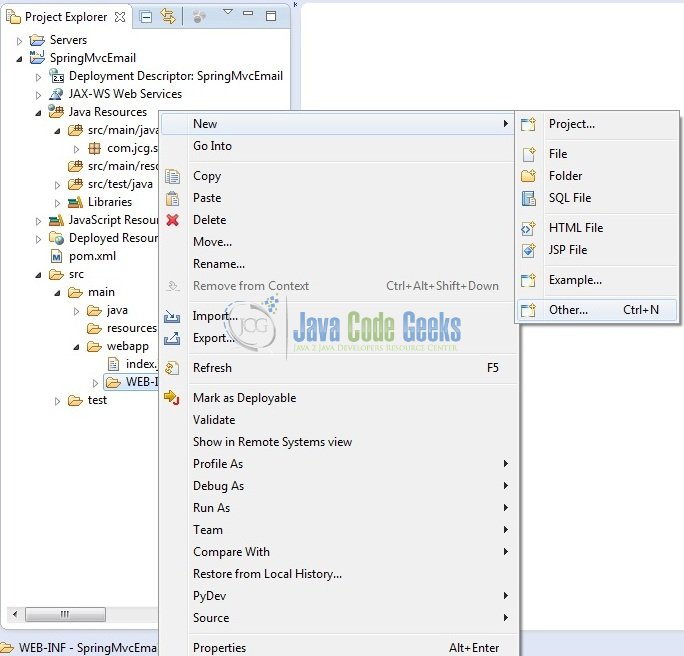This screenshot has width=684, height=656.
Task: Click the SpringMvcEmail project icon
Action: point(37,57)
